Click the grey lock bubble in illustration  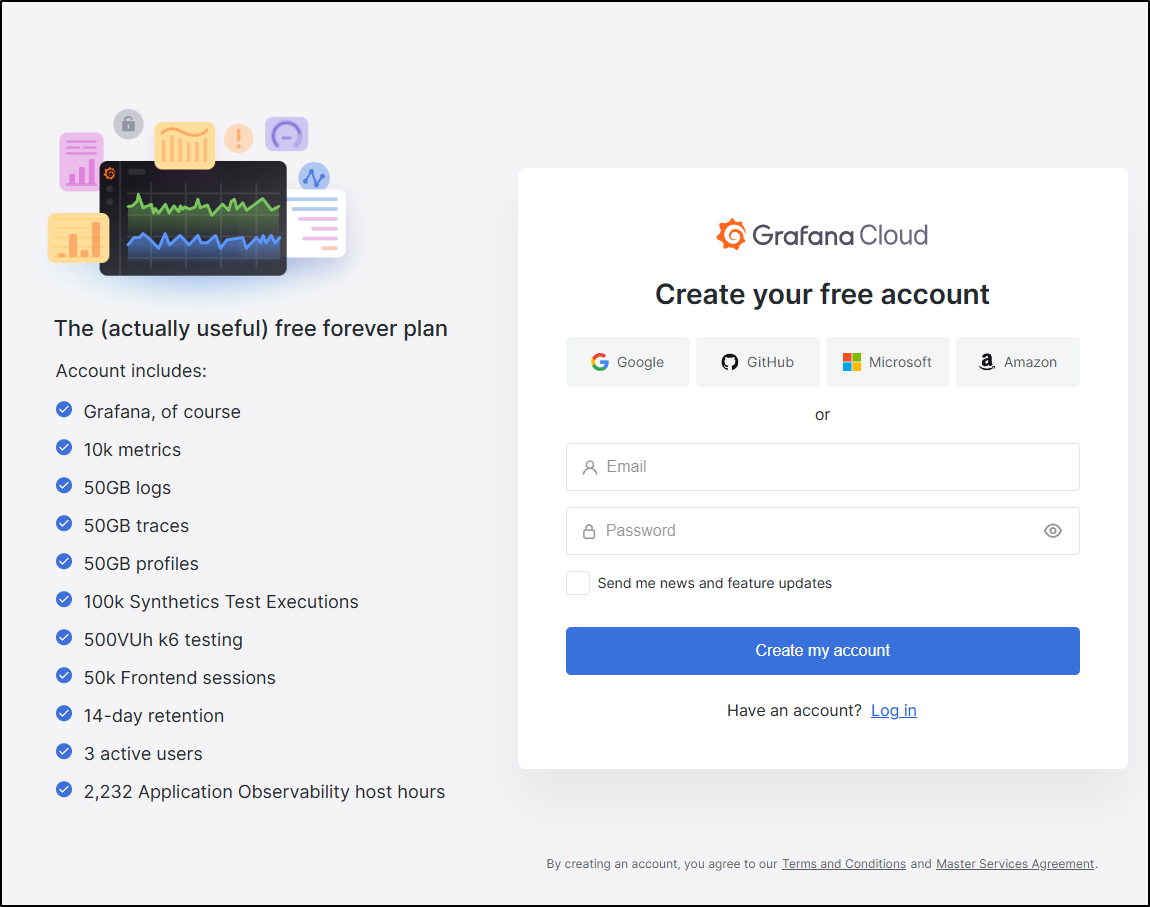[128, 124]
